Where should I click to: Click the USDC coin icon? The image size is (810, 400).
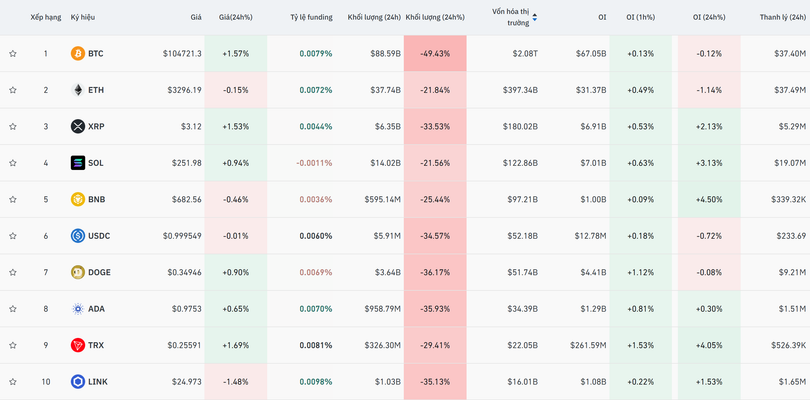pyautogui.click(x=78, y=236)
